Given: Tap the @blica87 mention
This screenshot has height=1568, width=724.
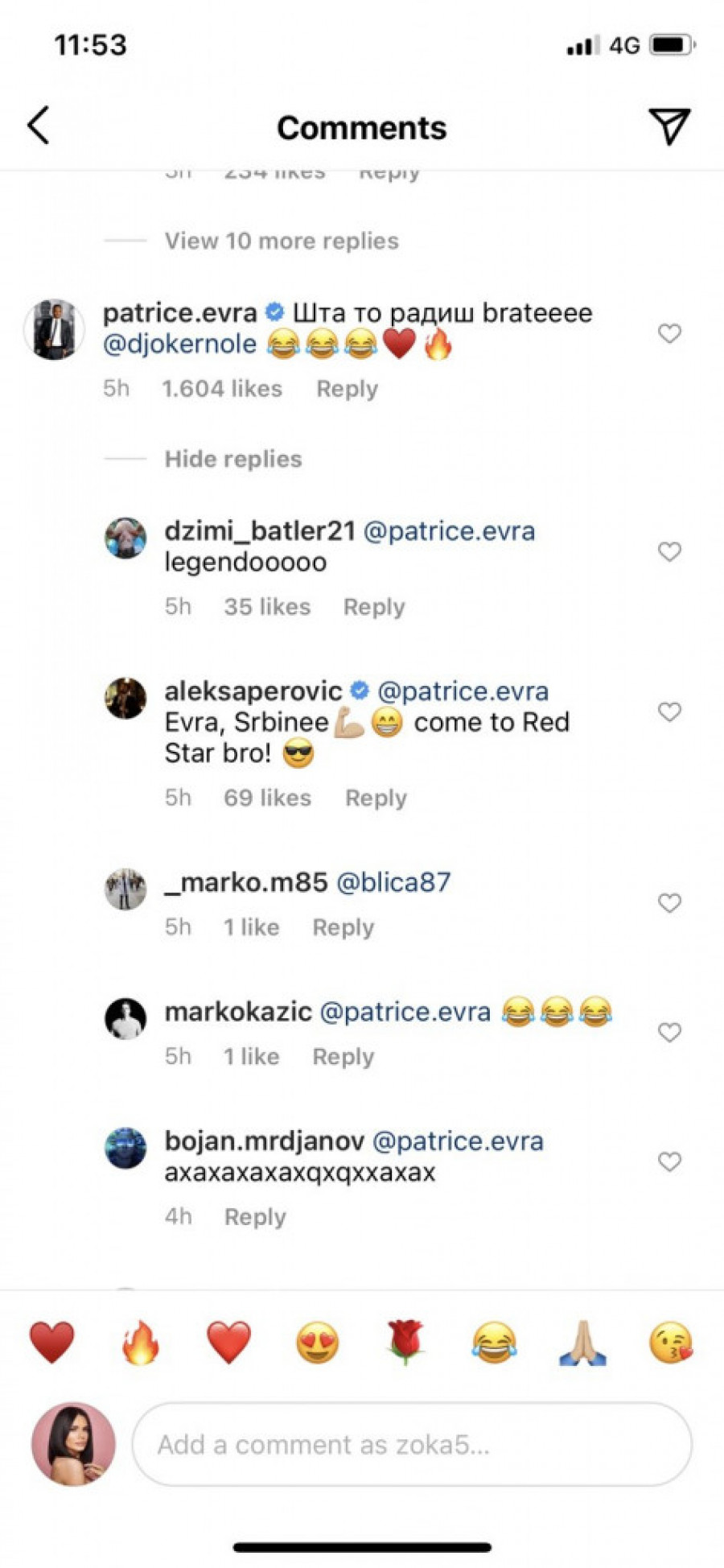Looking at the screenshot, I should 393,882.
